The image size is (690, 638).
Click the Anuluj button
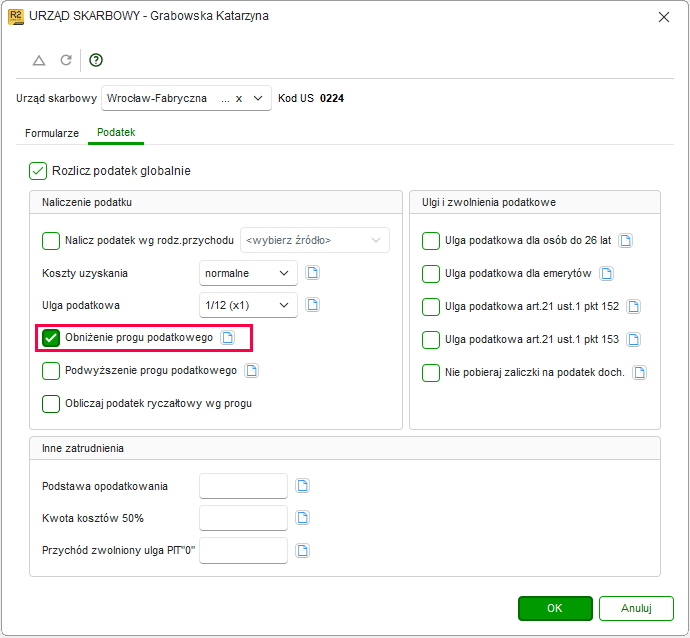click(x=636, y=608)
